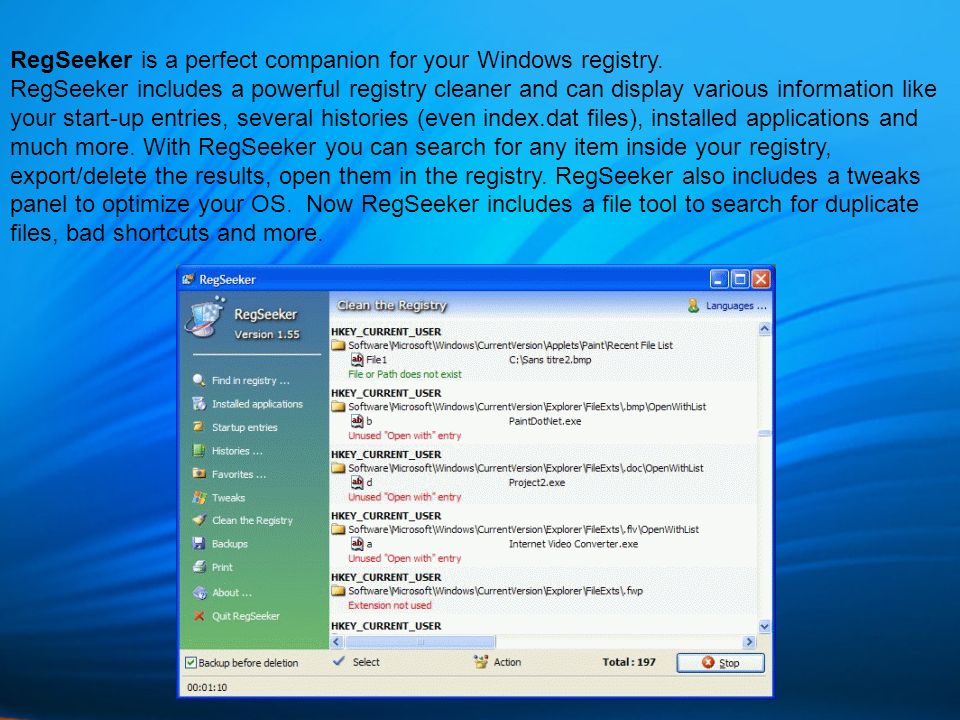Select the 'PaintDotNet.exe' value
The image size is (960, 720).
(545, 421)
